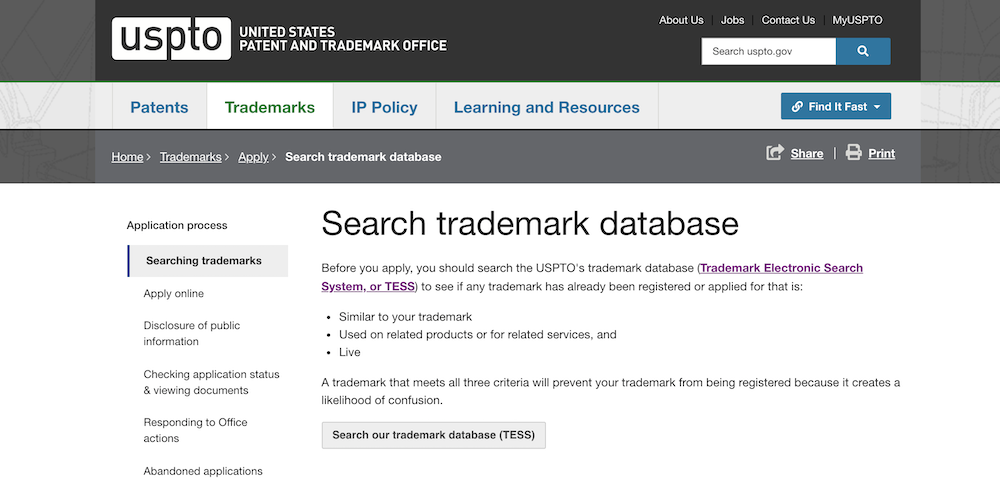Click the About Us link

coord(681,20)
